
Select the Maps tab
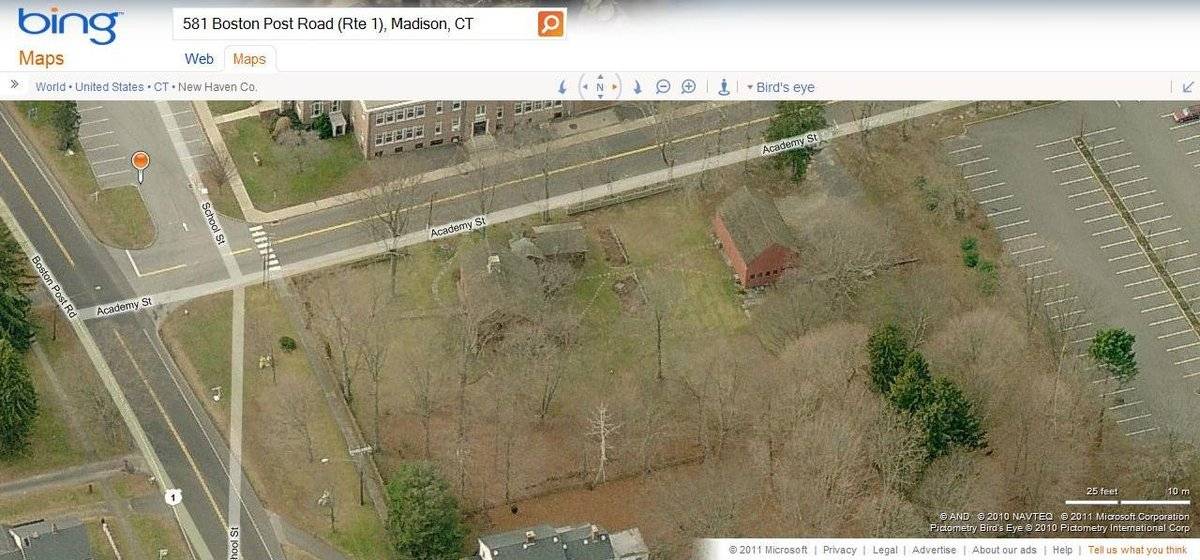(x=249, y=59)
